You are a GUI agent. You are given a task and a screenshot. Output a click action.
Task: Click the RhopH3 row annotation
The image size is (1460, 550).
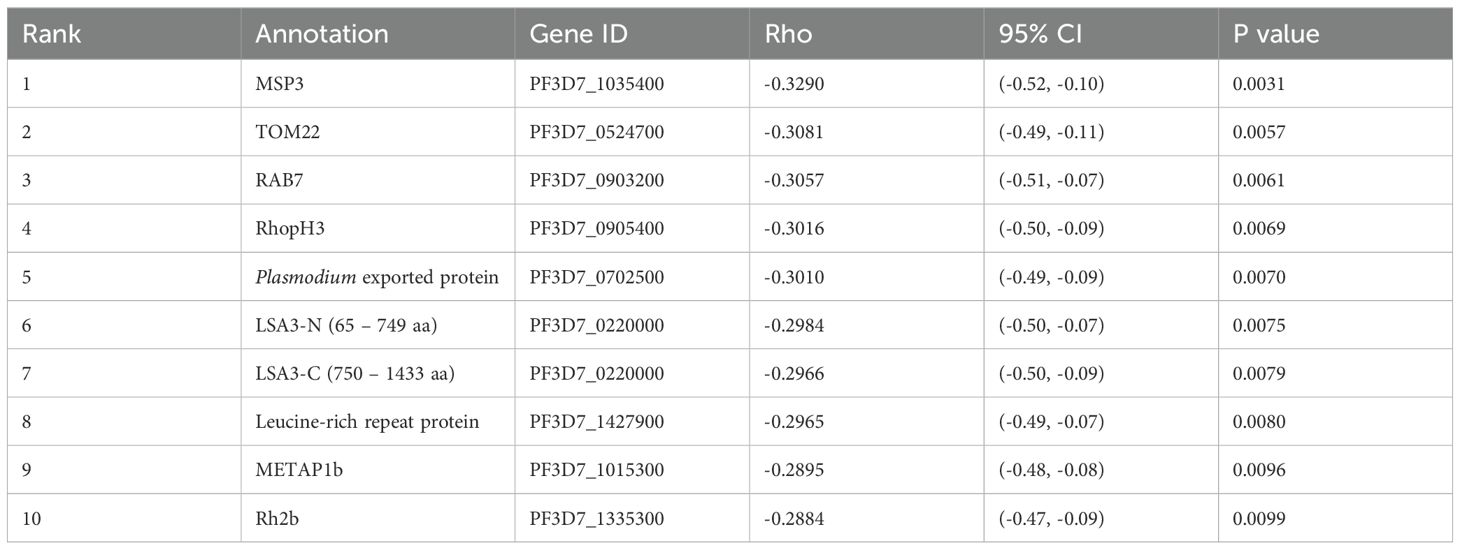(x=285, y=229)
